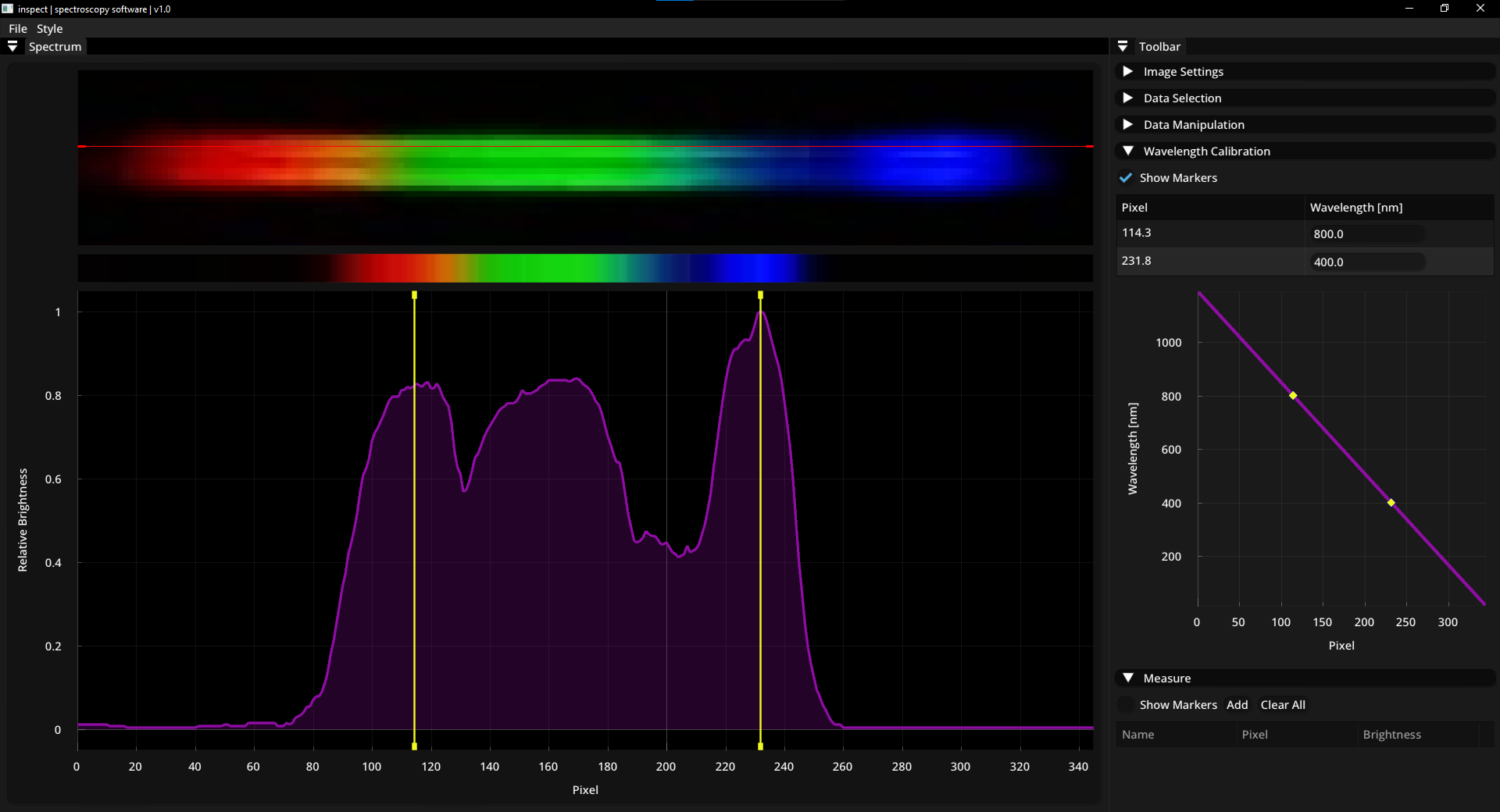Collapse the Measure section

1306,678
